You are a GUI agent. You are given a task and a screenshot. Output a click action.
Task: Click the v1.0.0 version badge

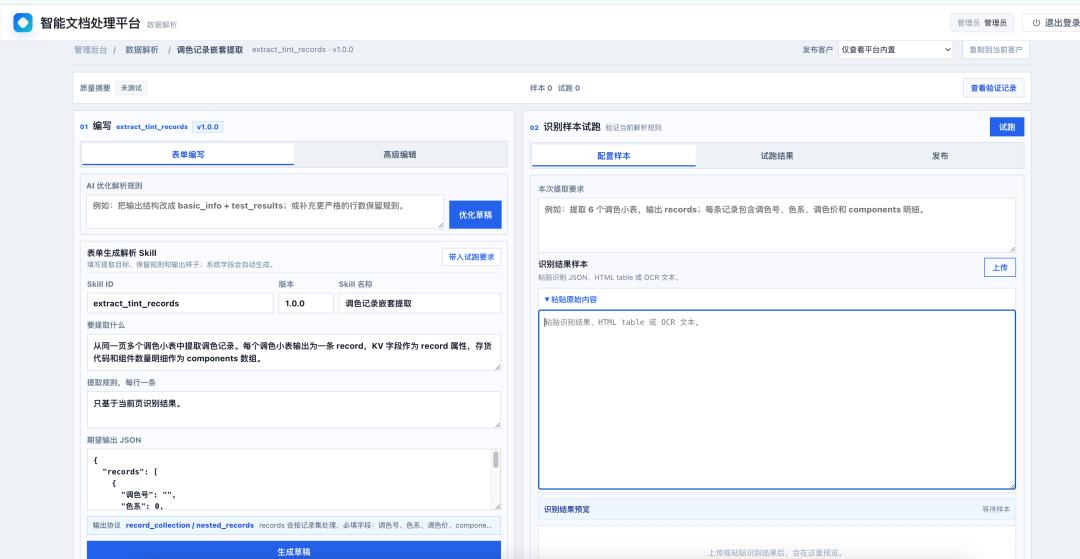tap(207, 127)
